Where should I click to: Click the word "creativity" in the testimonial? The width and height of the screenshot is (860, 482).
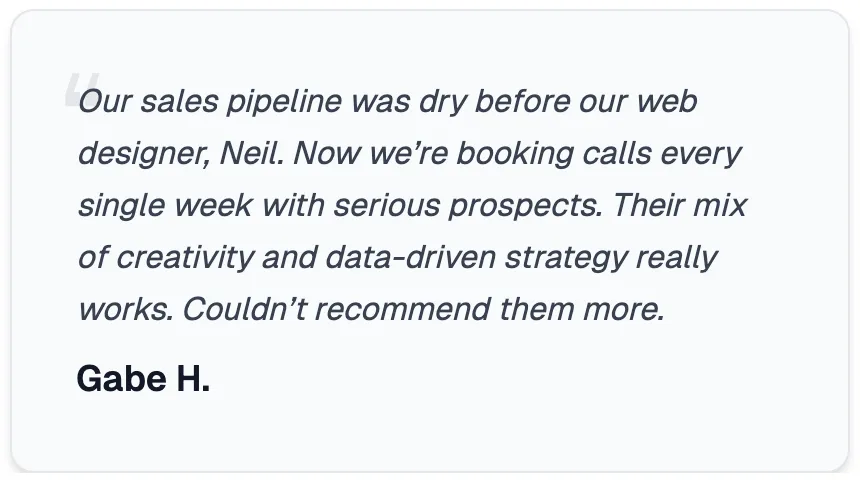185,258
